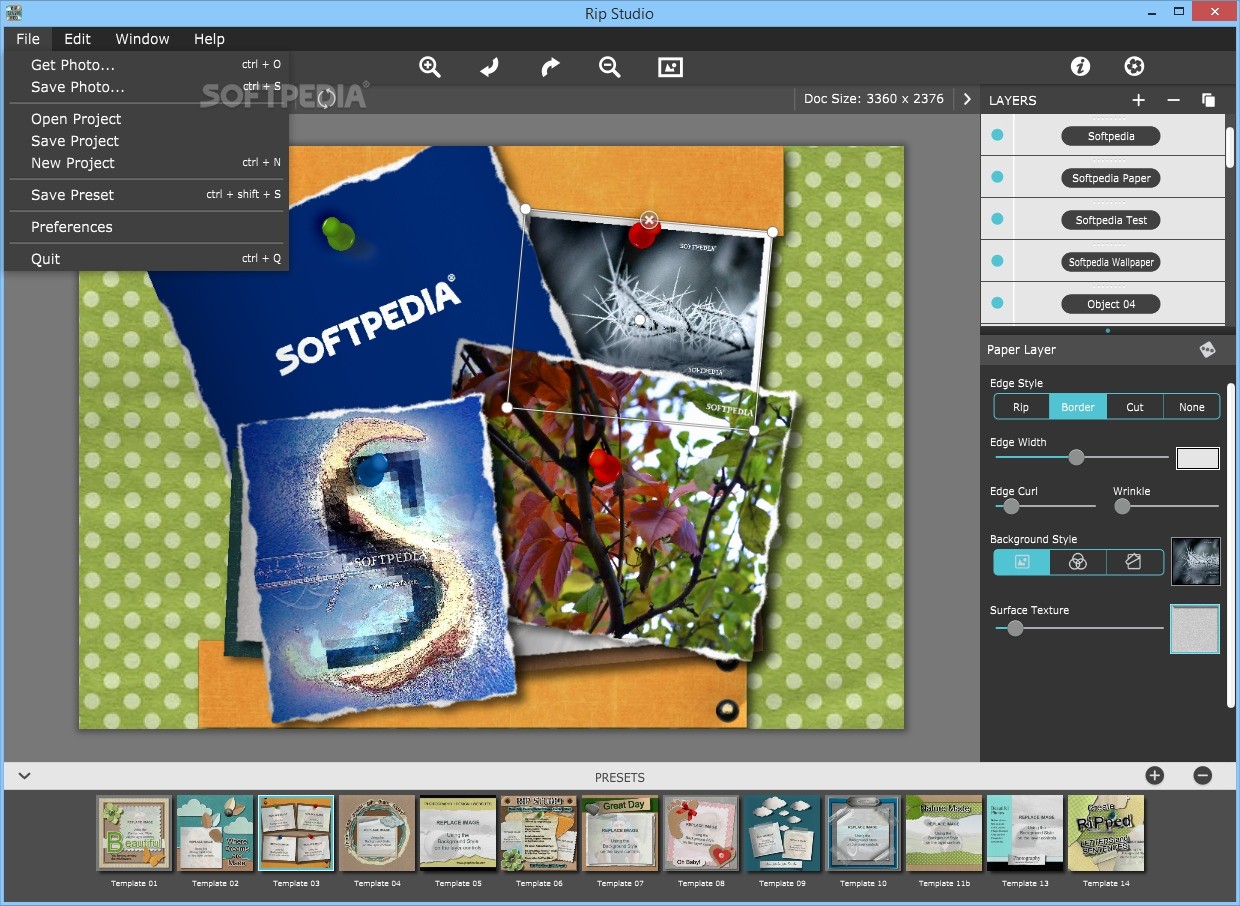This screenshot has width=1240, height=906.
Task: Click the Layers panel scrollbar
Action: [1231, 148]
